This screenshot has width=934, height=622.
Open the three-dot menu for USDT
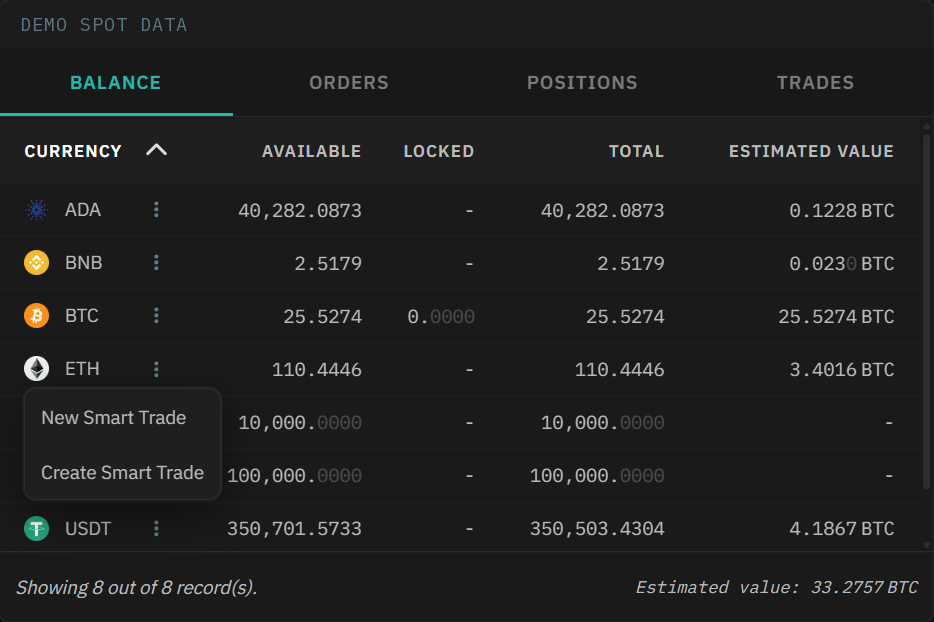[x=156, y=528]
